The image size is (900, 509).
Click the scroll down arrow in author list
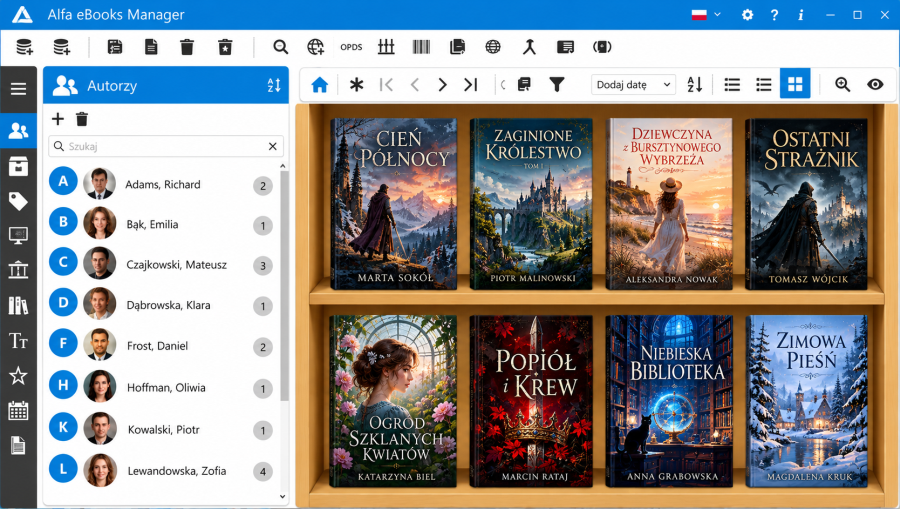click(283, 497)
